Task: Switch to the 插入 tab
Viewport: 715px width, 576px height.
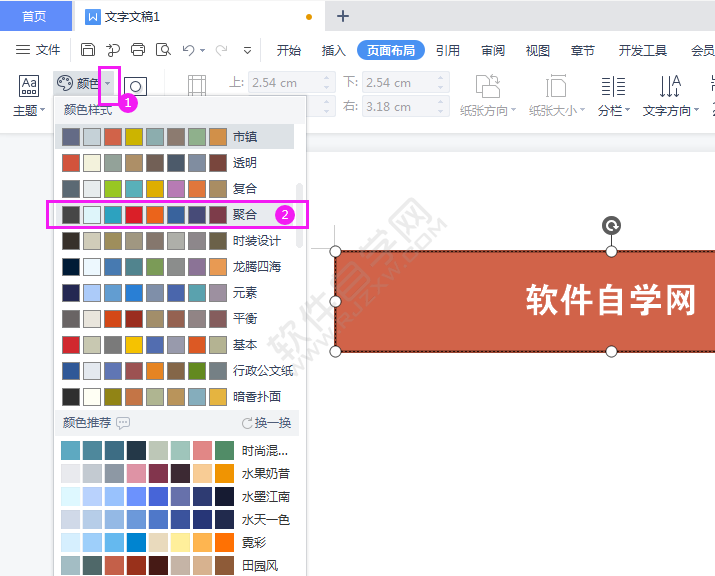Action: [333, 50]
